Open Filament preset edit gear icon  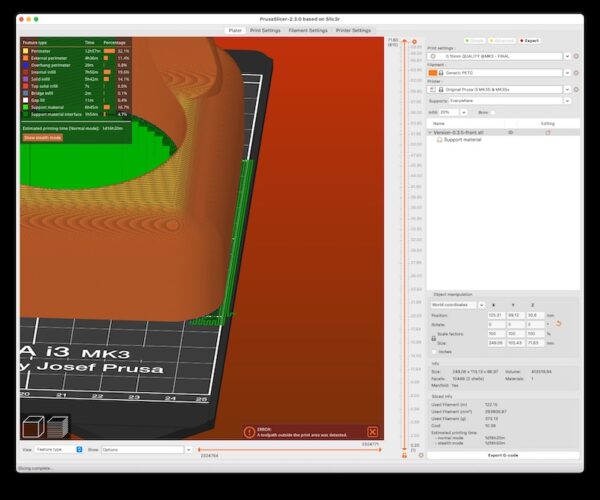[576, 73]
